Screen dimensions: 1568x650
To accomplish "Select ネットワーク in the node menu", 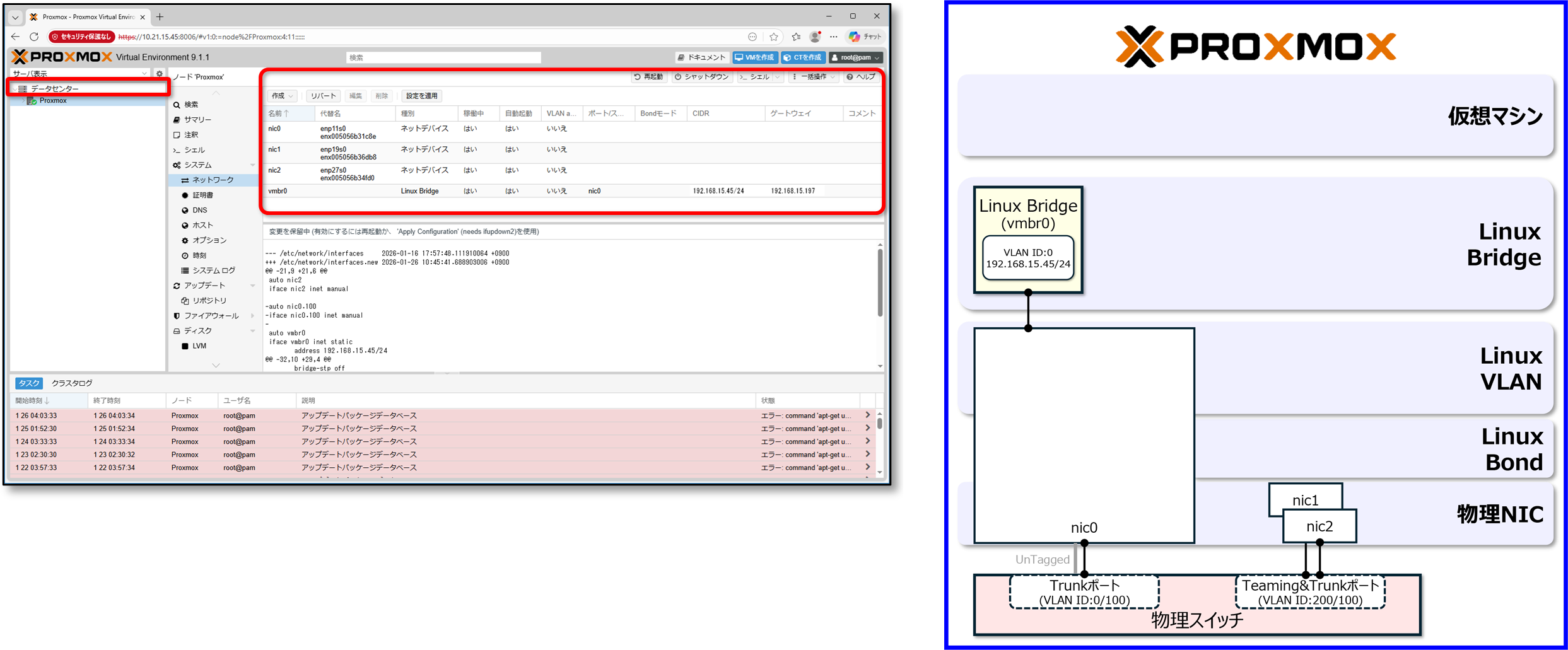I will tap(213, 180).
